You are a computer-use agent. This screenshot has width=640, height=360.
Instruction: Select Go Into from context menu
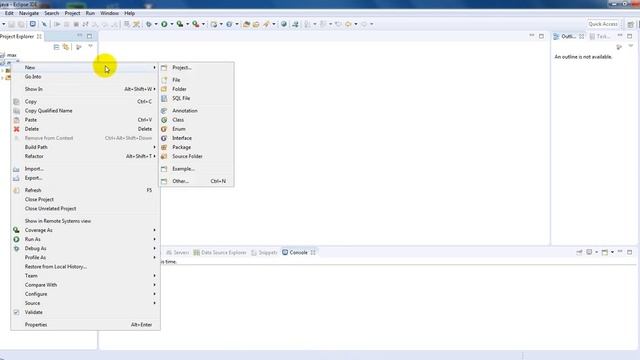pyautogui.click(x=85, y=77)
